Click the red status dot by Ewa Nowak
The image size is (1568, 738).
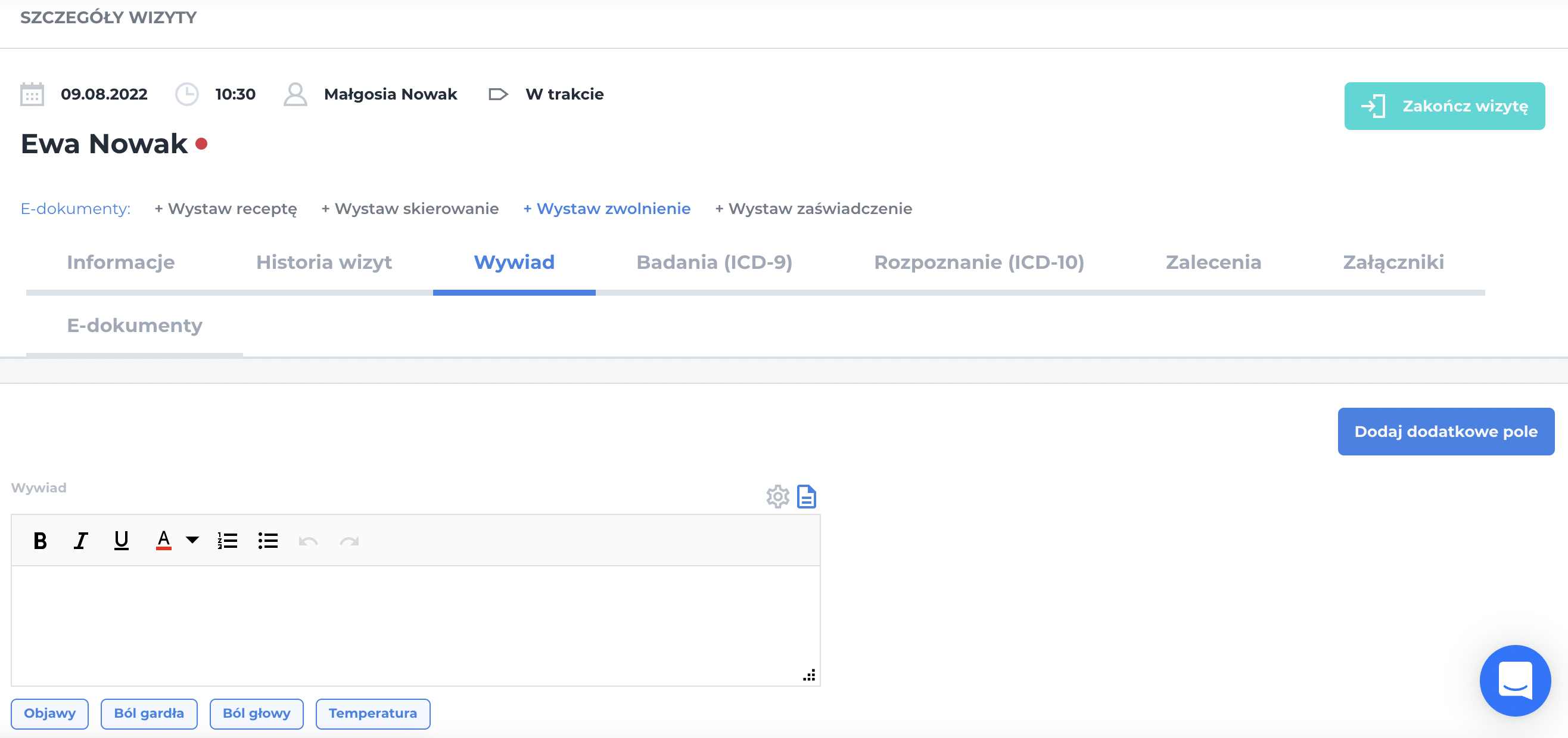pos(201,144)
